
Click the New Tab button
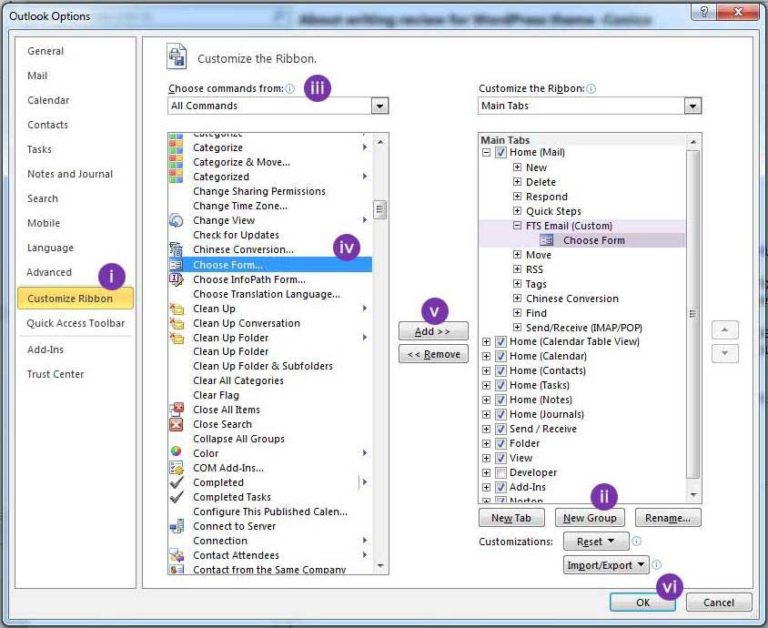pyautogui.click(x=511, y=518)
